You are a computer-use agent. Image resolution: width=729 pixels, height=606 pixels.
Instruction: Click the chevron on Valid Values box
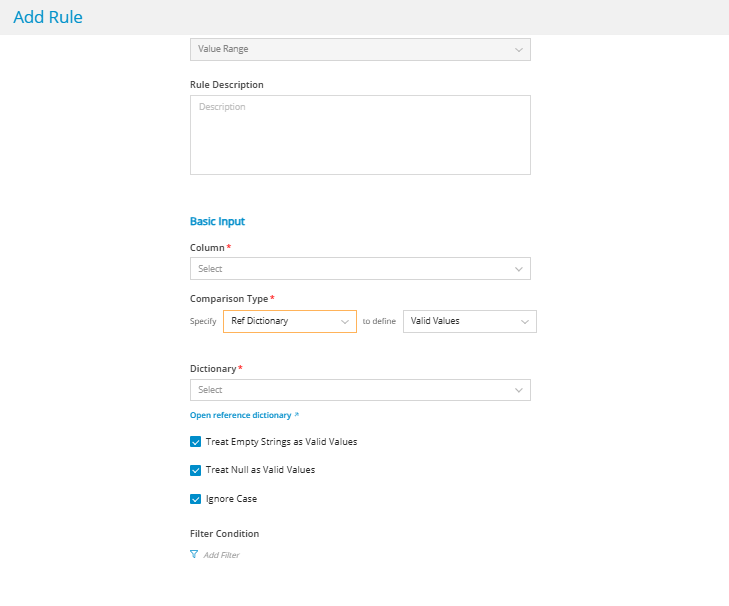[524, 321]
